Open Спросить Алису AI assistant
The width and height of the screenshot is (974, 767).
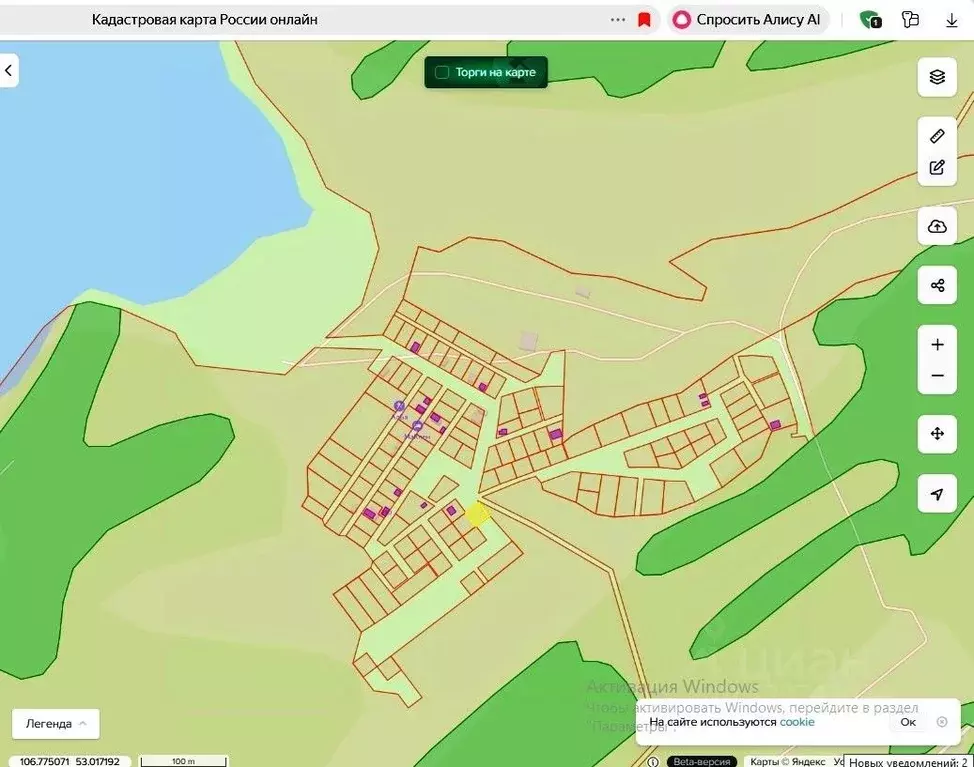pos(747,20)
